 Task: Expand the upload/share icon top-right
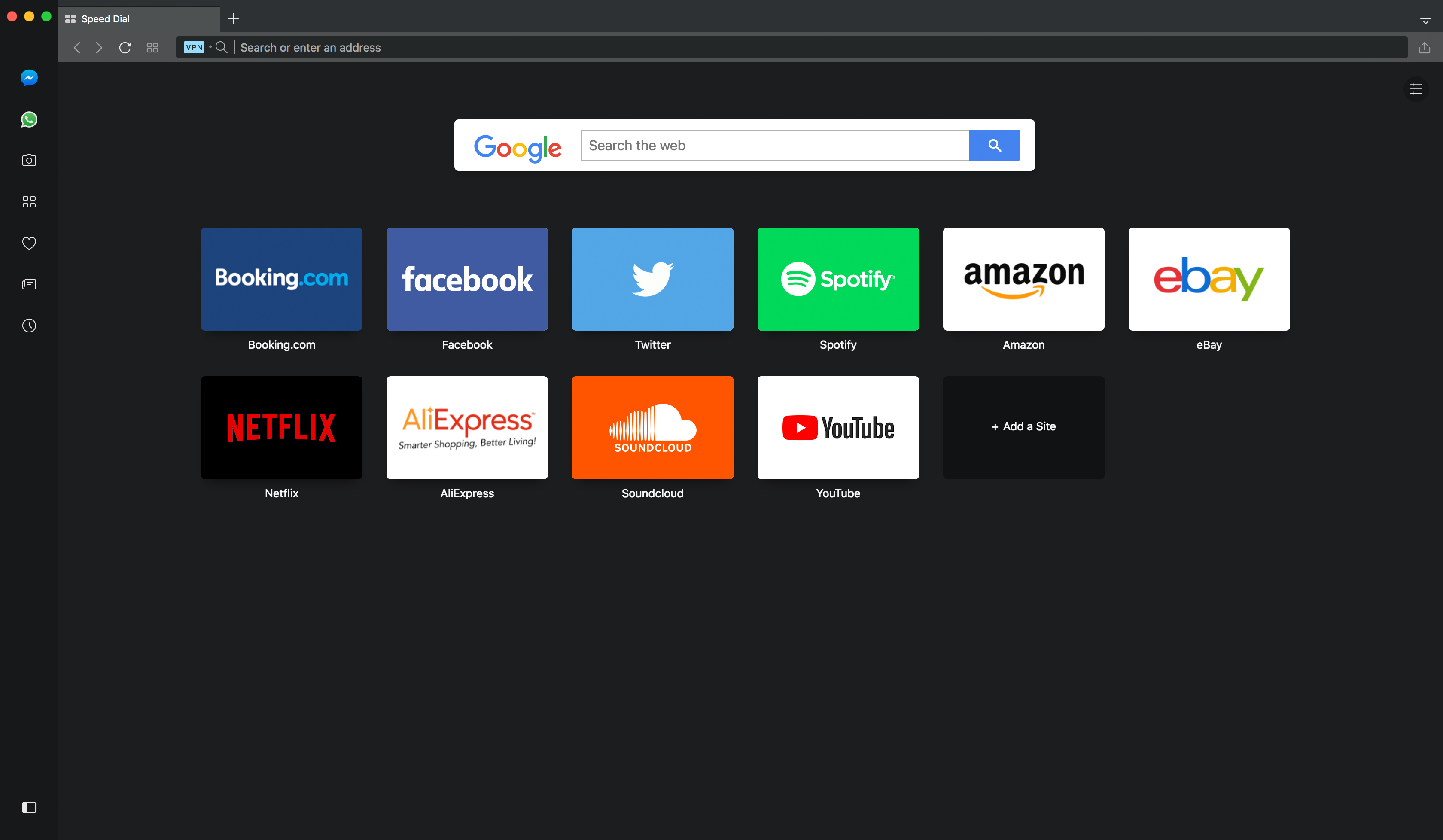click(x=1424, y=47)
